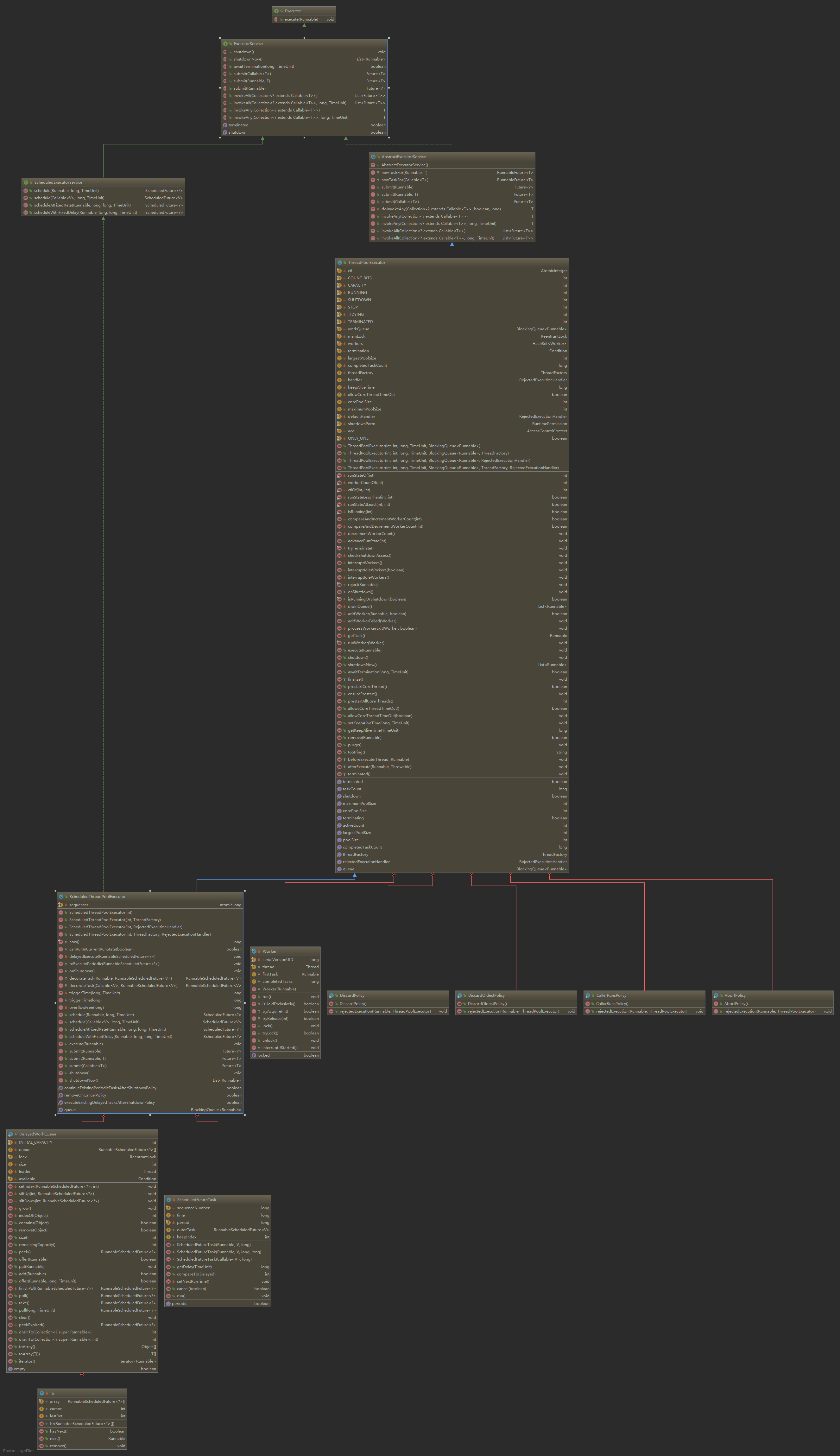Select the Itr class node title
Viewport: 840px width, 1456px height.
[53, 1393]
